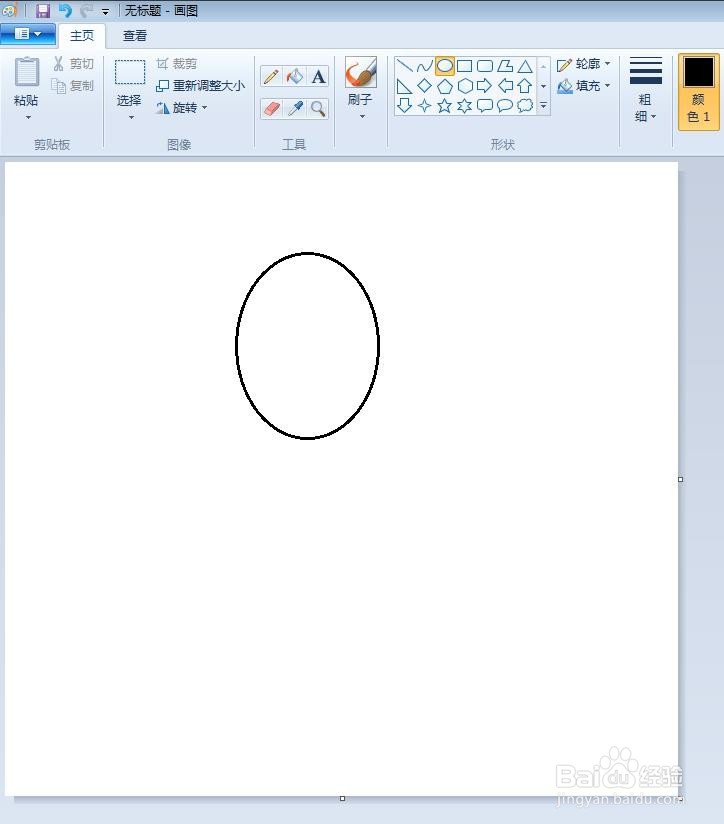Open the Customize Quick Access Toolbar dropdown
724x824 pixels.
[106, 11]
